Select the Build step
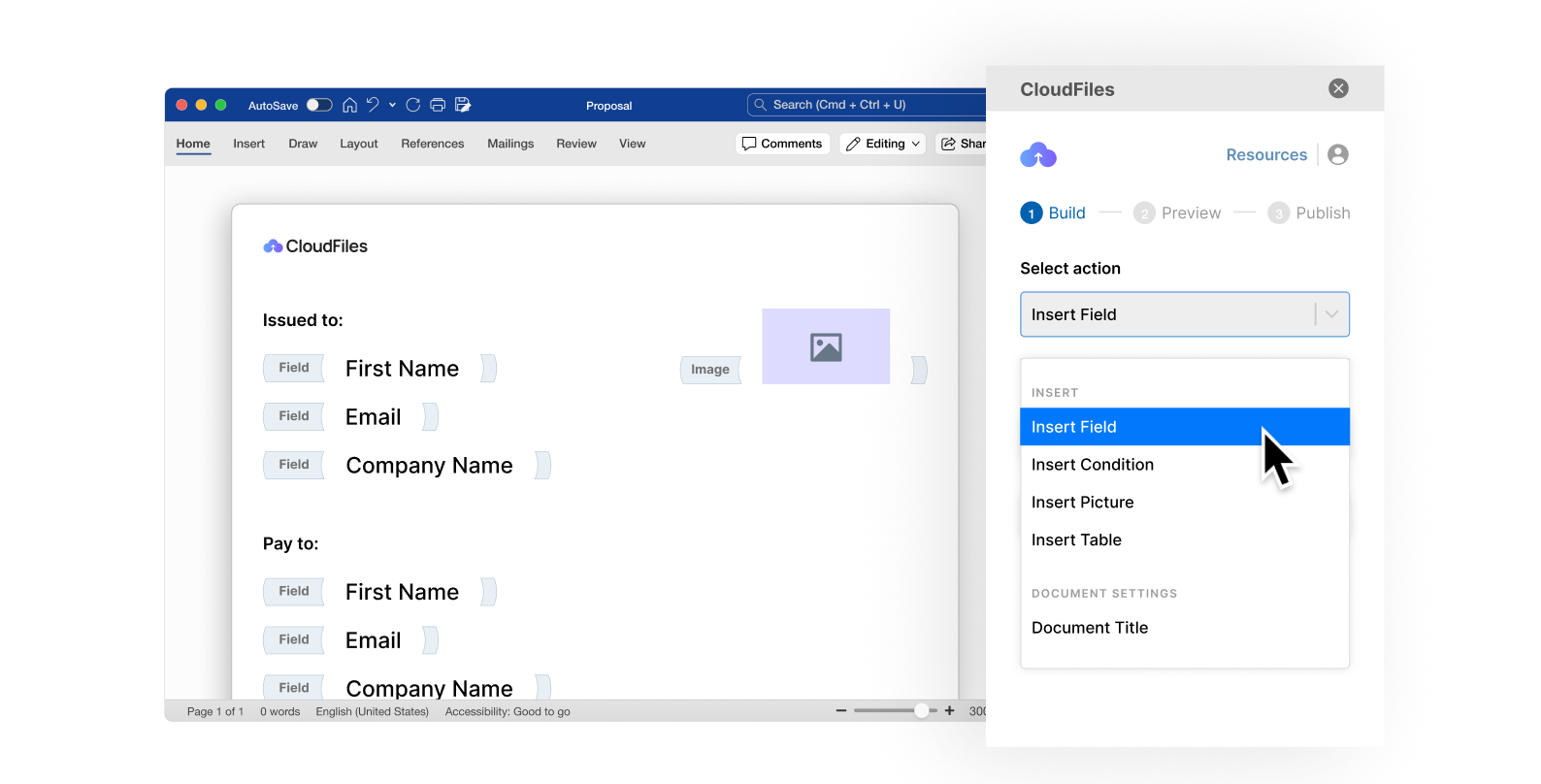1541x784 pixels. point(1053,213)
